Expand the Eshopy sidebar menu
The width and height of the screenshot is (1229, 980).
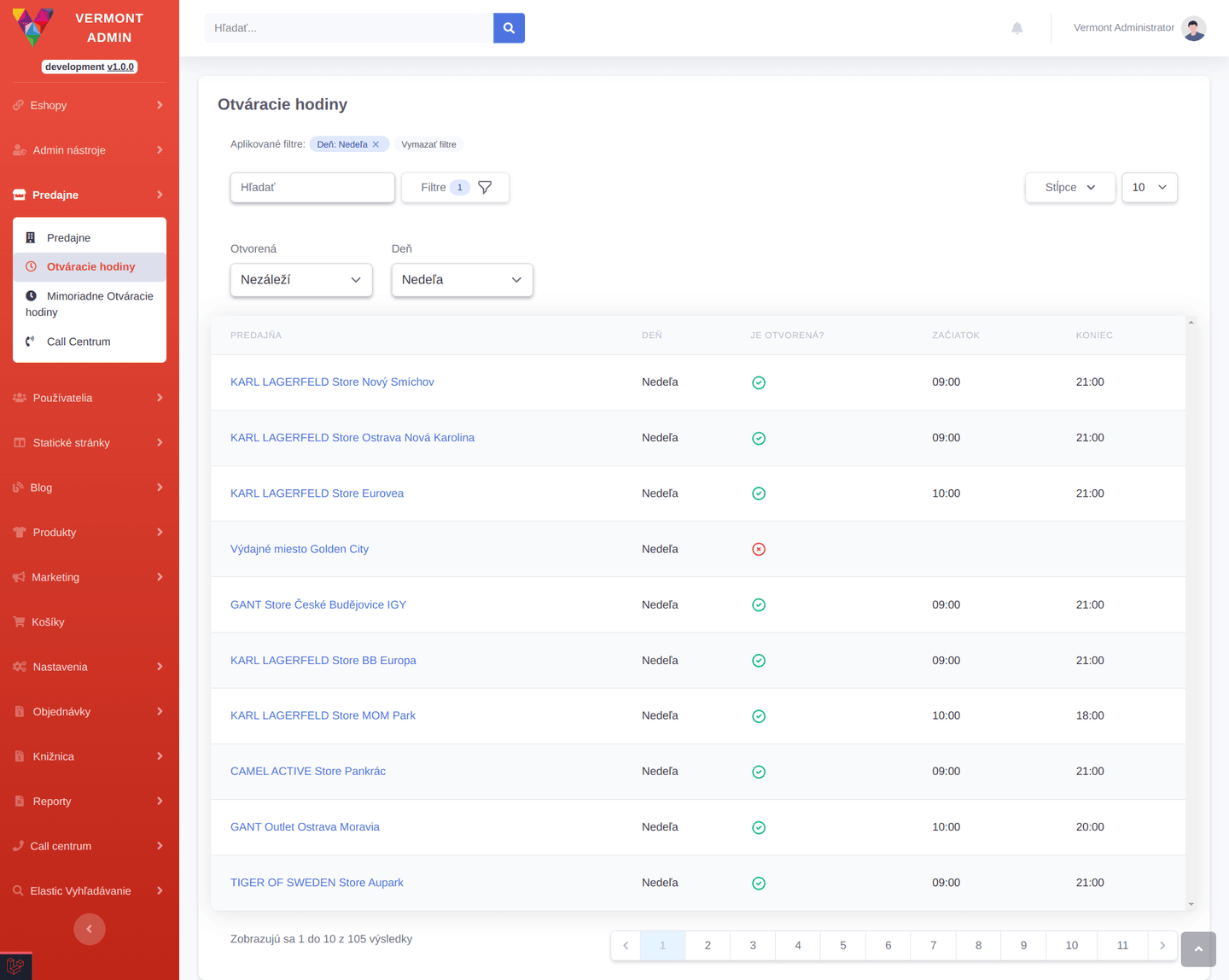90,105
